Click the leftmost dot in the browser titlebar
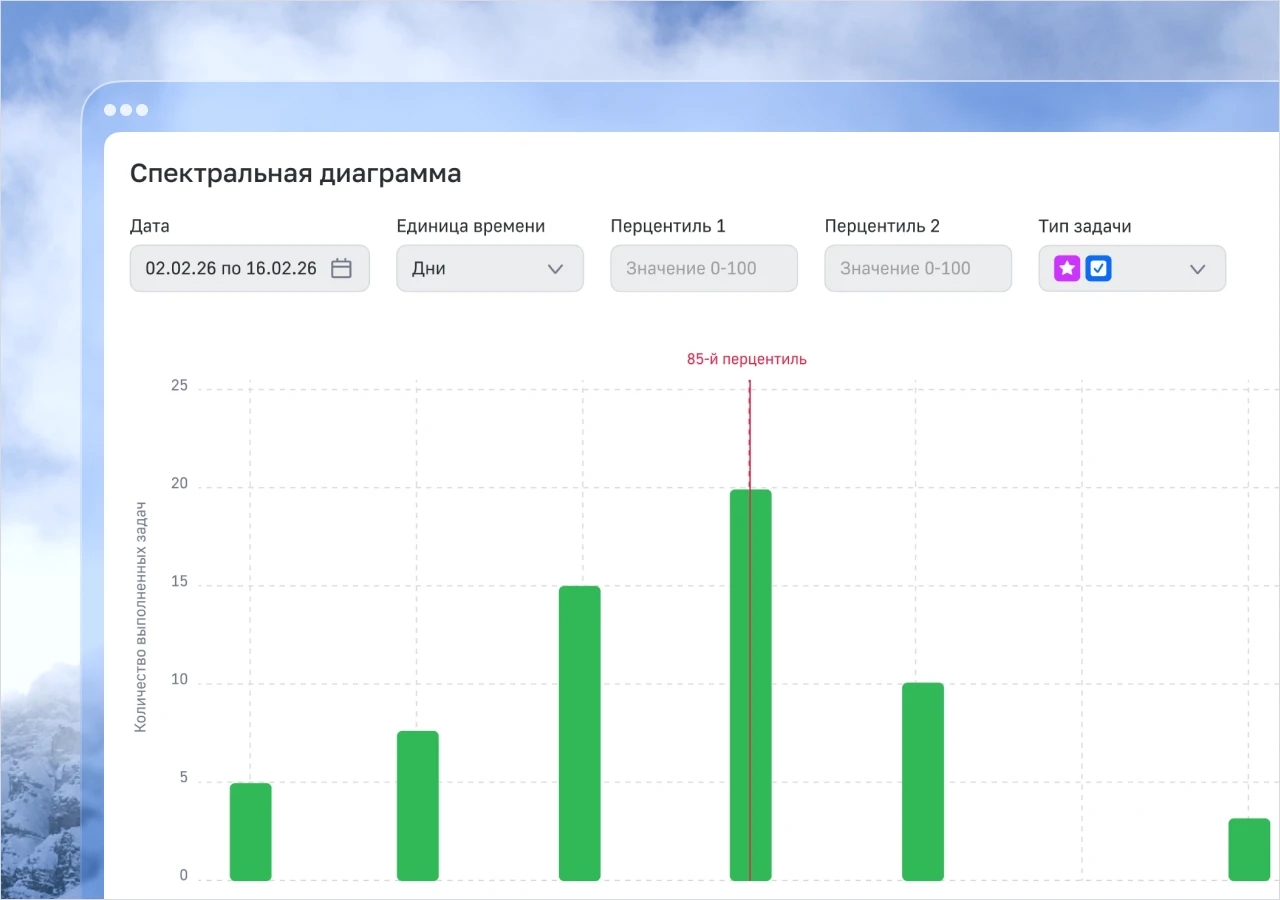Viewport: 1280px width, 900px height. pyautogui.click(x=110, y=110)
